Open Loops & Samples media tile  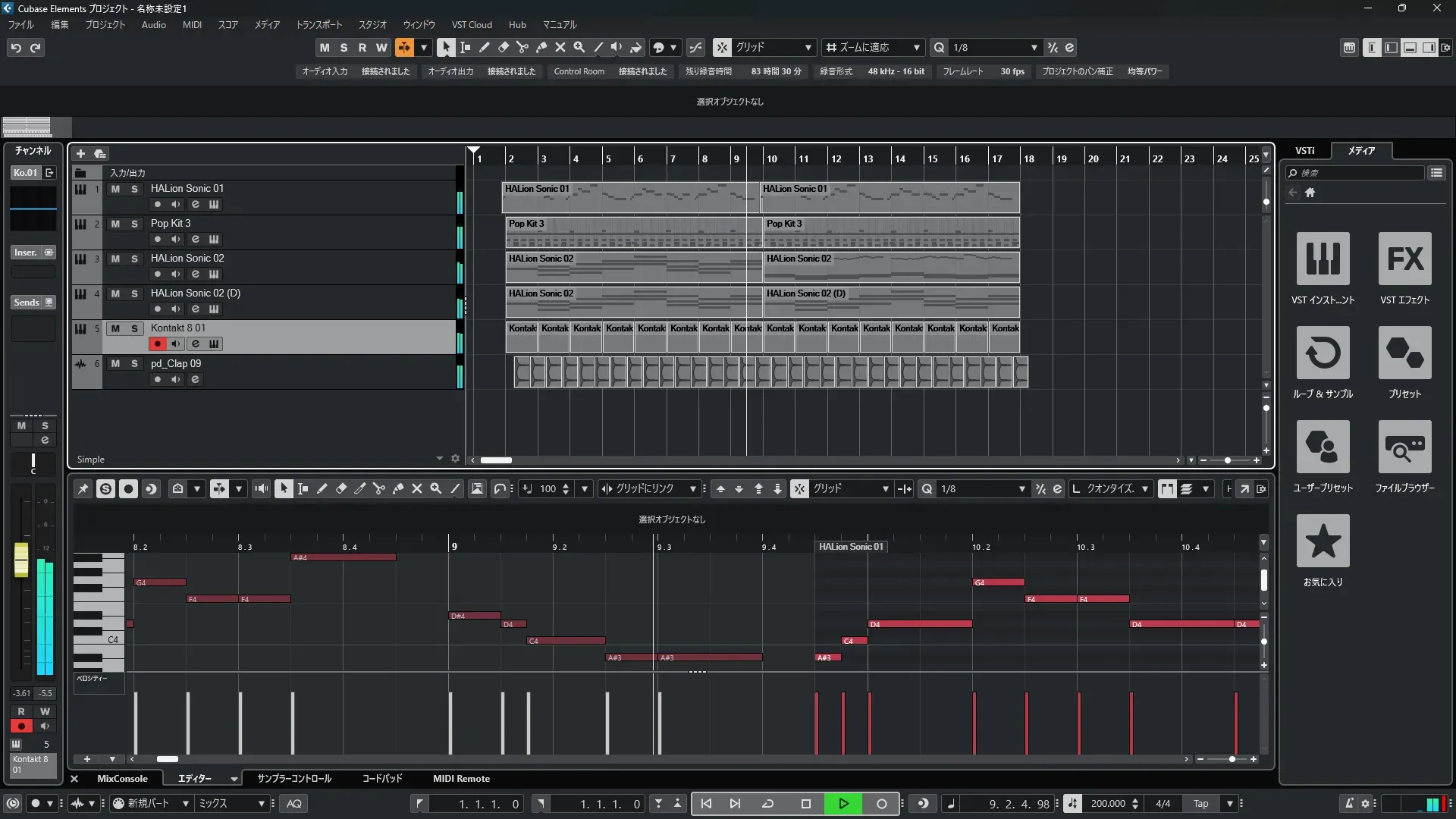(x=1323, y=353)
